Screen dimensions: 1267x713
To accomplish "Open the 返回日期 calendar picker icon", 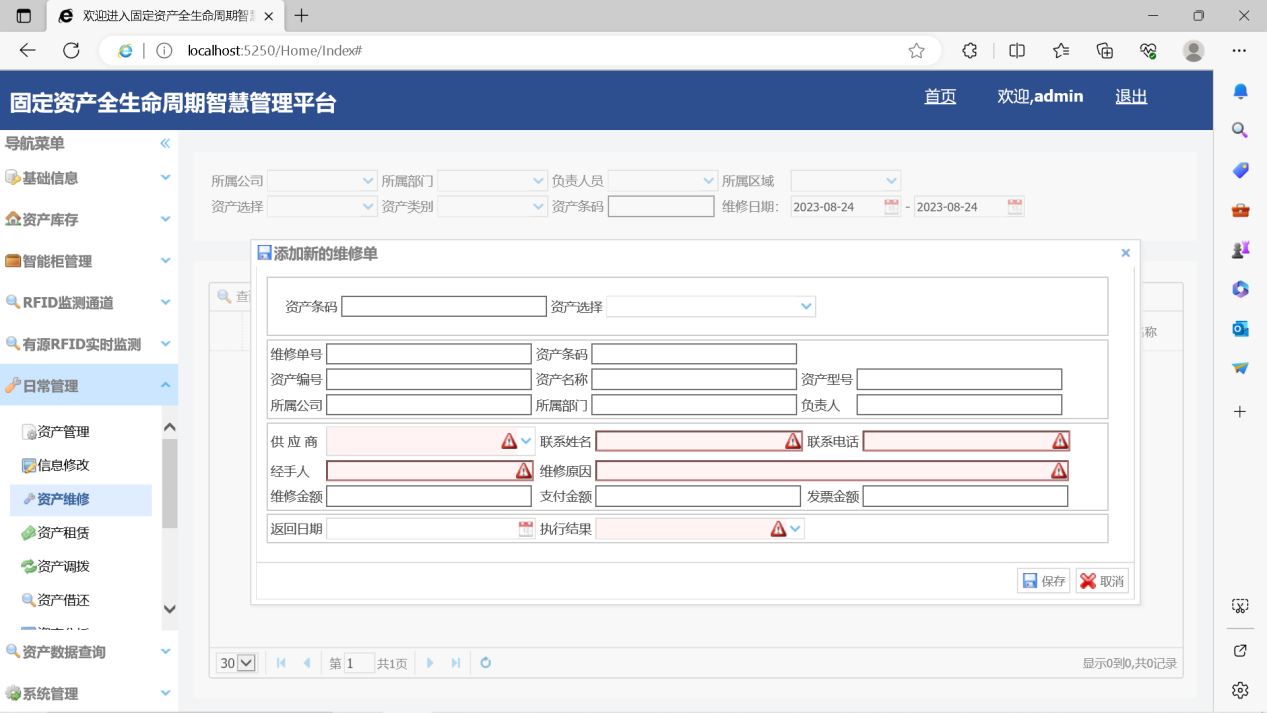I will click(x=526, y=529).
